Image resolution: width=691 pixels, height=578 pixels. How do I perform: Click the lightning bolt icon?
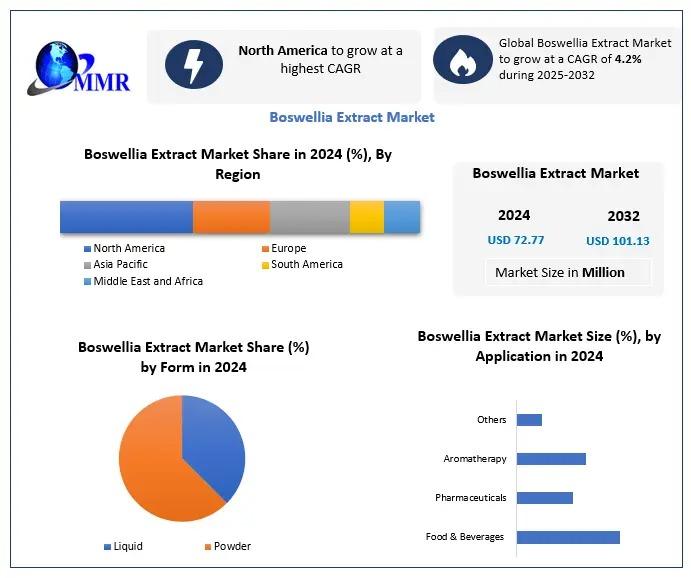coord(193,63)
